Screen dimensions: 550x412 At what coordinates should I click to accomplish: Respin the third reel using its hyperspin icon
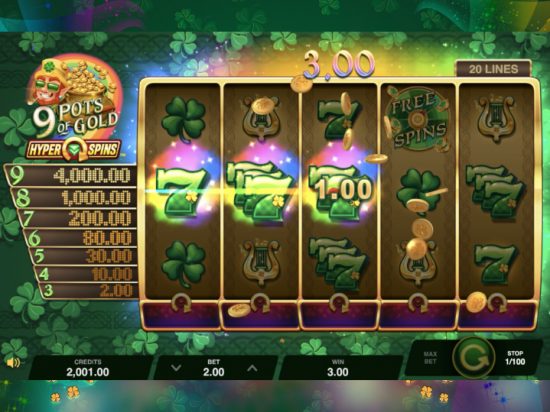pyautogui.click(x=339, y=303)
